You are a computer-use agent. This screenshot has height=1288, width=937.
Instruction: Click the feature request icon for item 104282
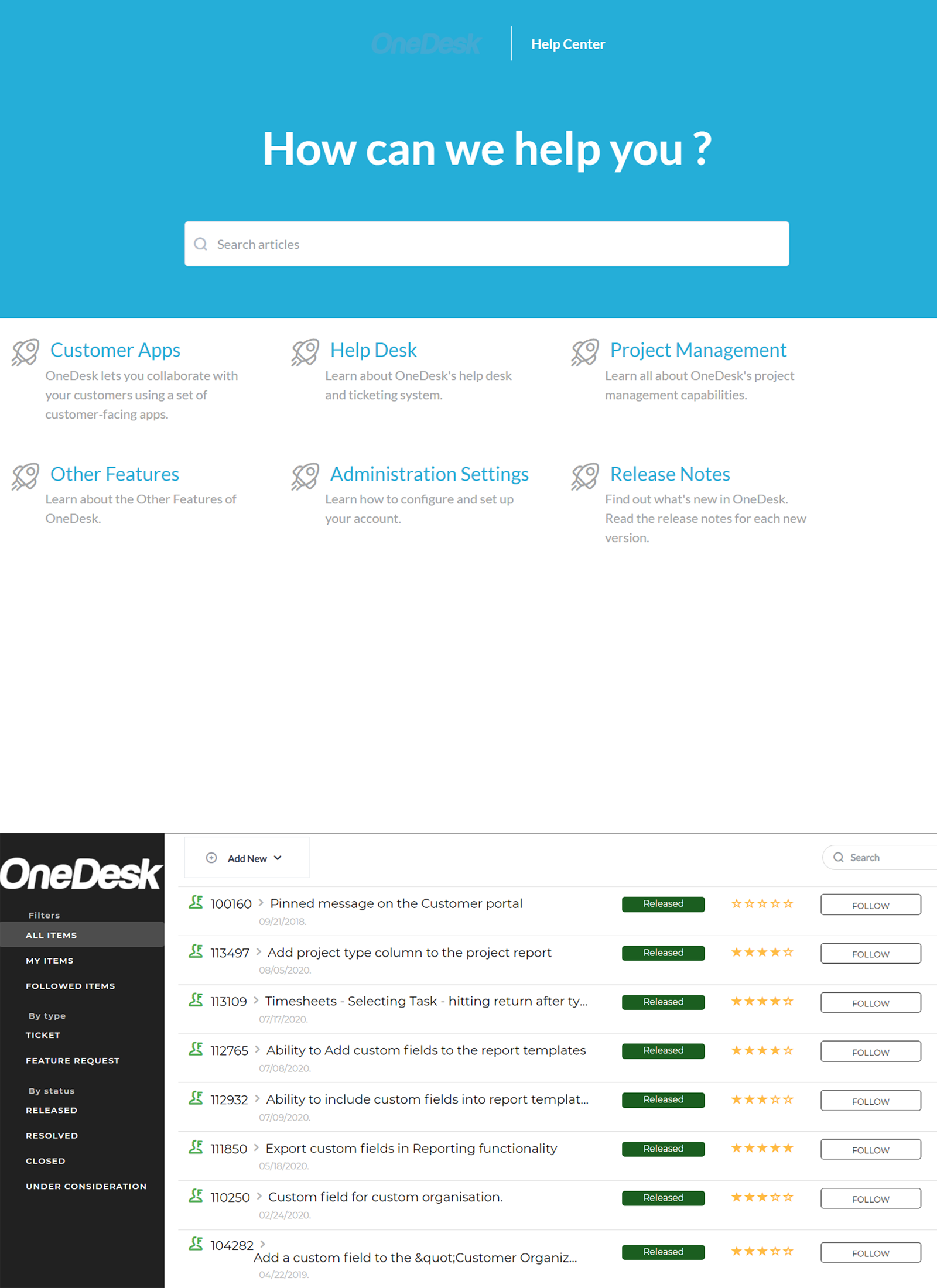click(x=196, y=1244)
